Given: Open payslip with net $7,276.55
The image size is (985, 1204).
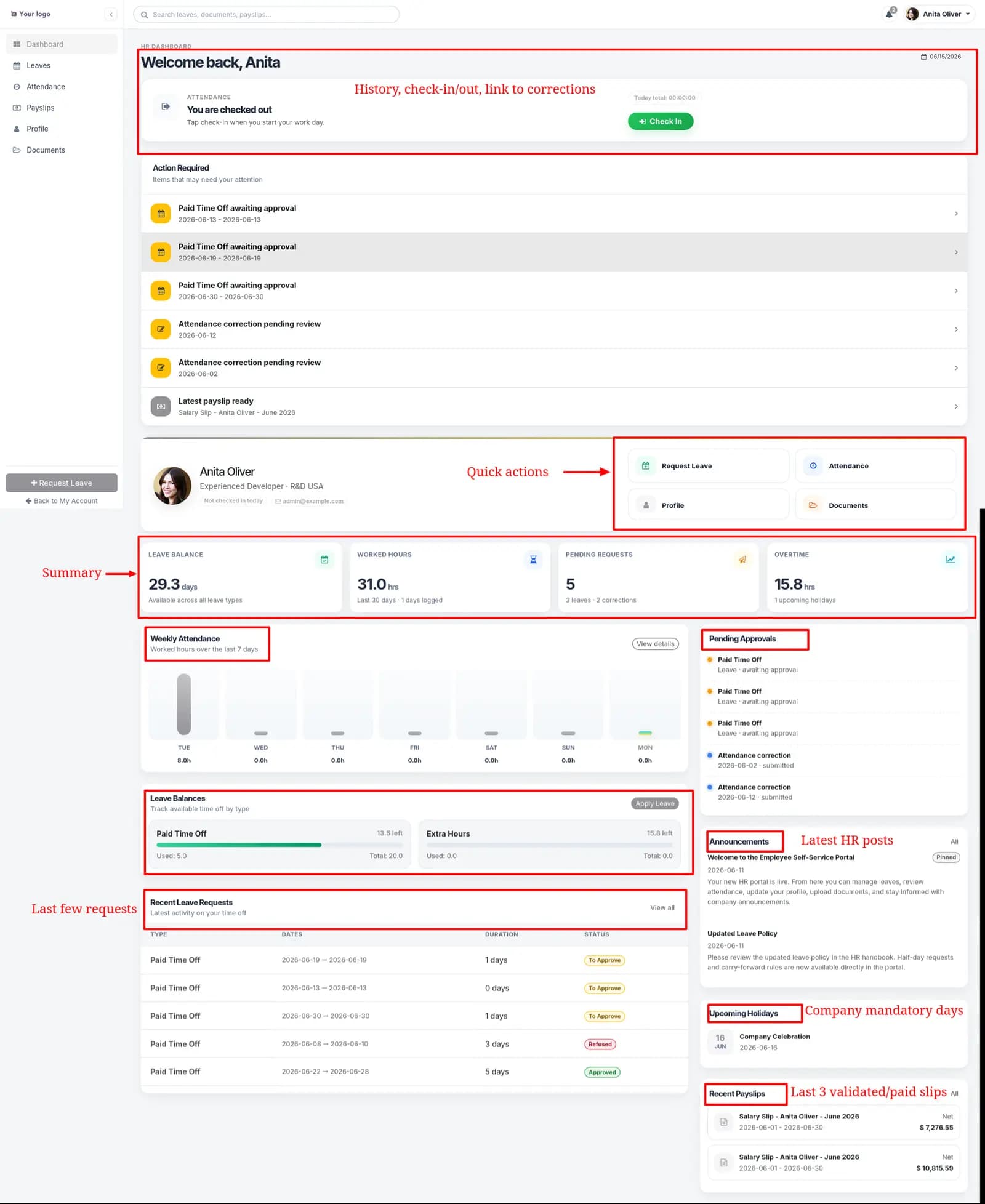Looking at the screenshot, I should pyautogui.click(x=834, y=1122).
